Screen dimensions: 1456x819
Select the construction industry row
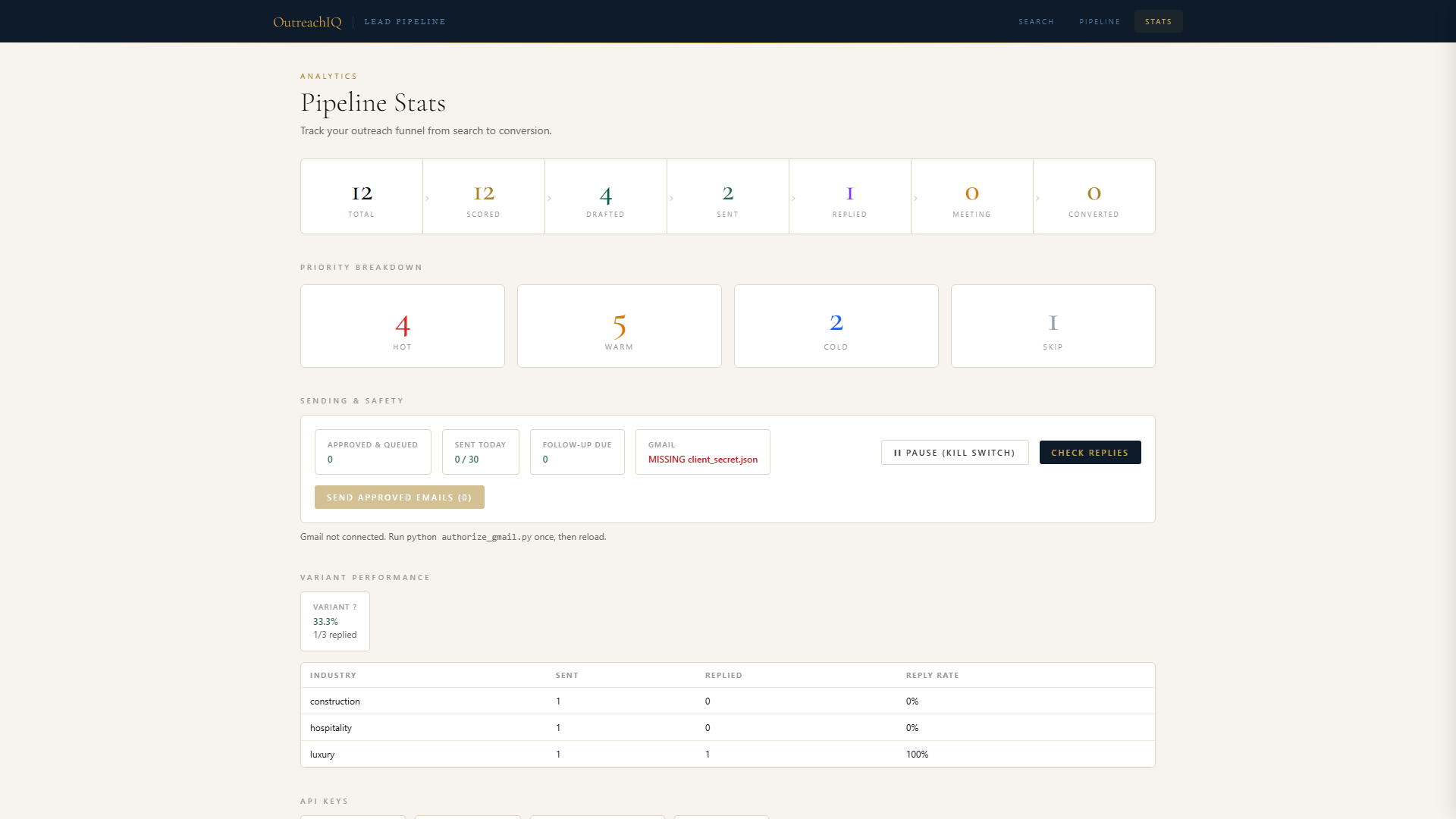728,701
